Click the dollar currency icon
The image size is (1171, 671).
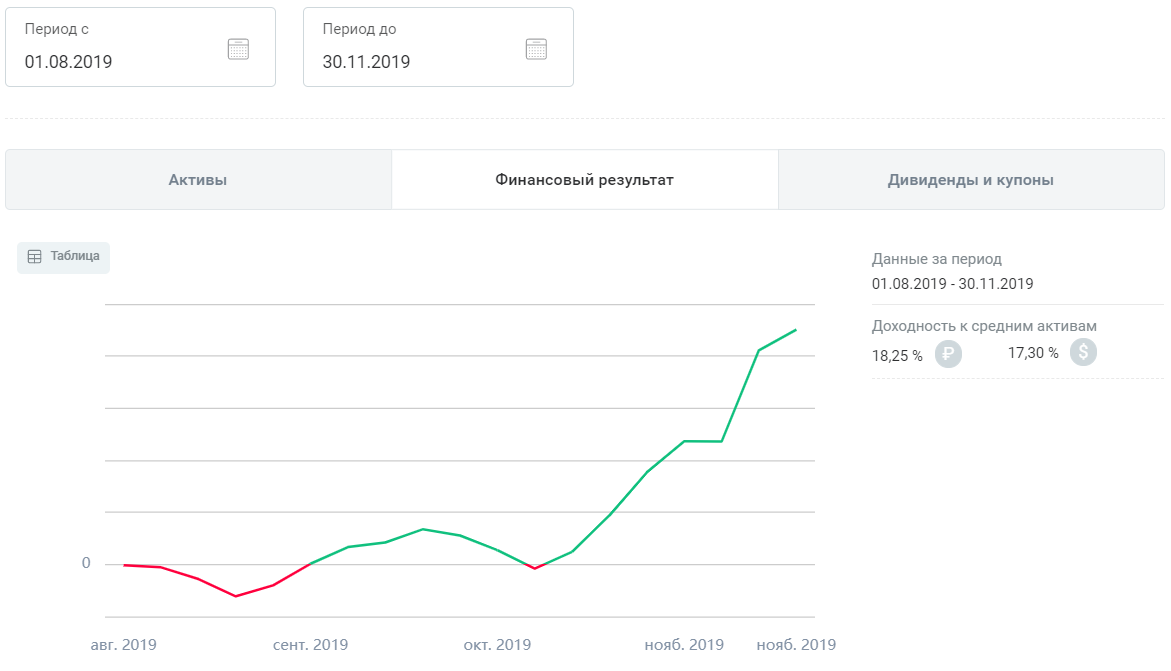[1083, 352]
